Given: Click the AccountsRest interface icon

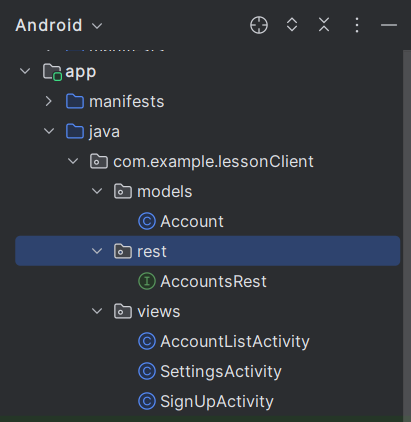Looking at the screenshot, I should tap(147, 281).
